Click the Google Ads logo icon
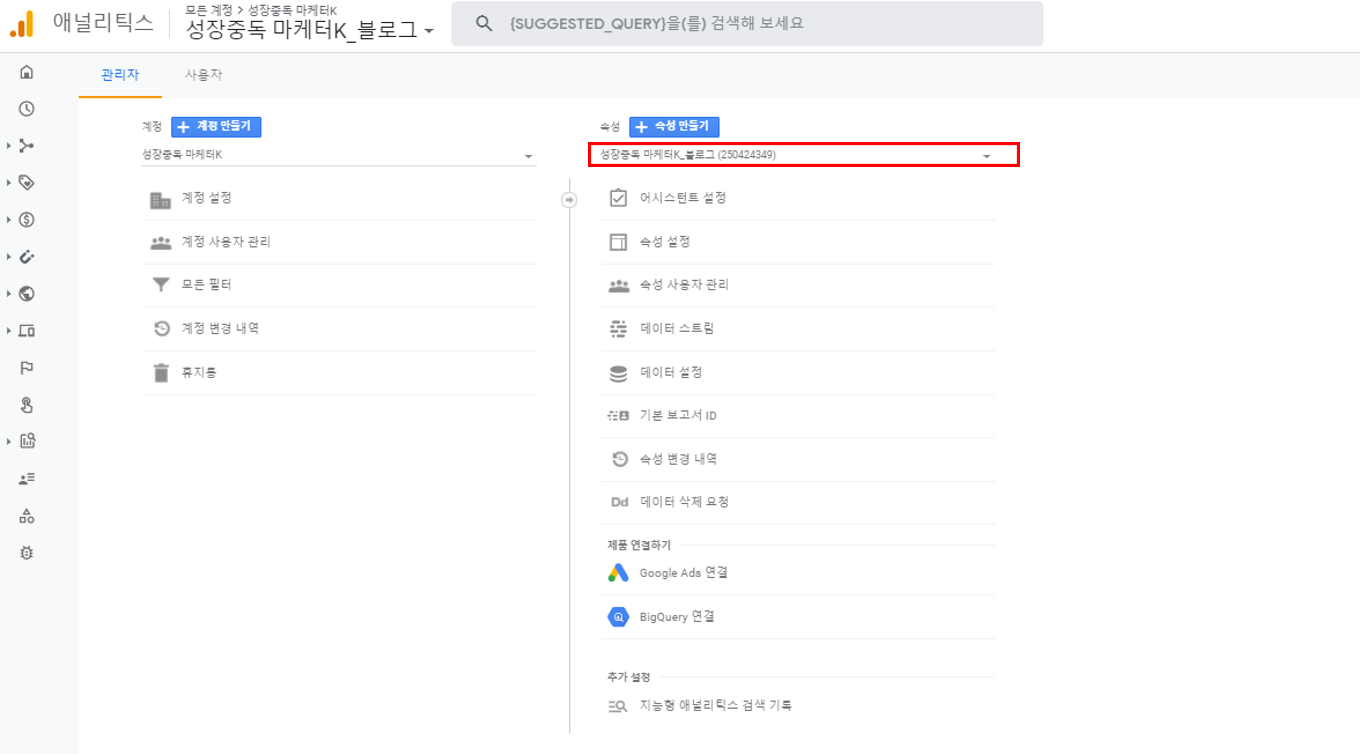This screenshot has height=754, width=1360. (618, 573)
